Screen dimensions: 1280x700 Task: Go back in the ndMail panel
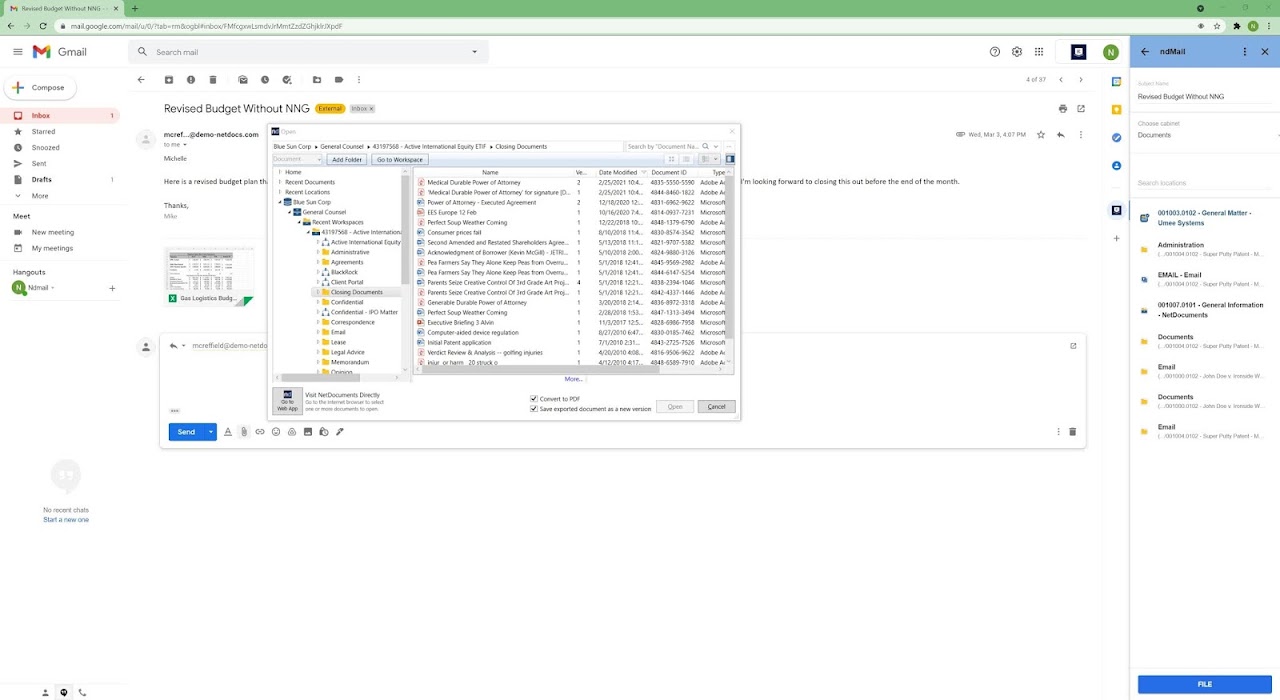coord(1145,52)
